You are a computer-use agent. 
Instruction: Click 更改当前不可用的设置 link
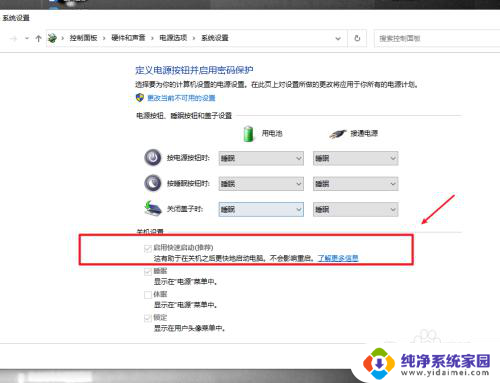pyautogui.click(x=181, y=98)
